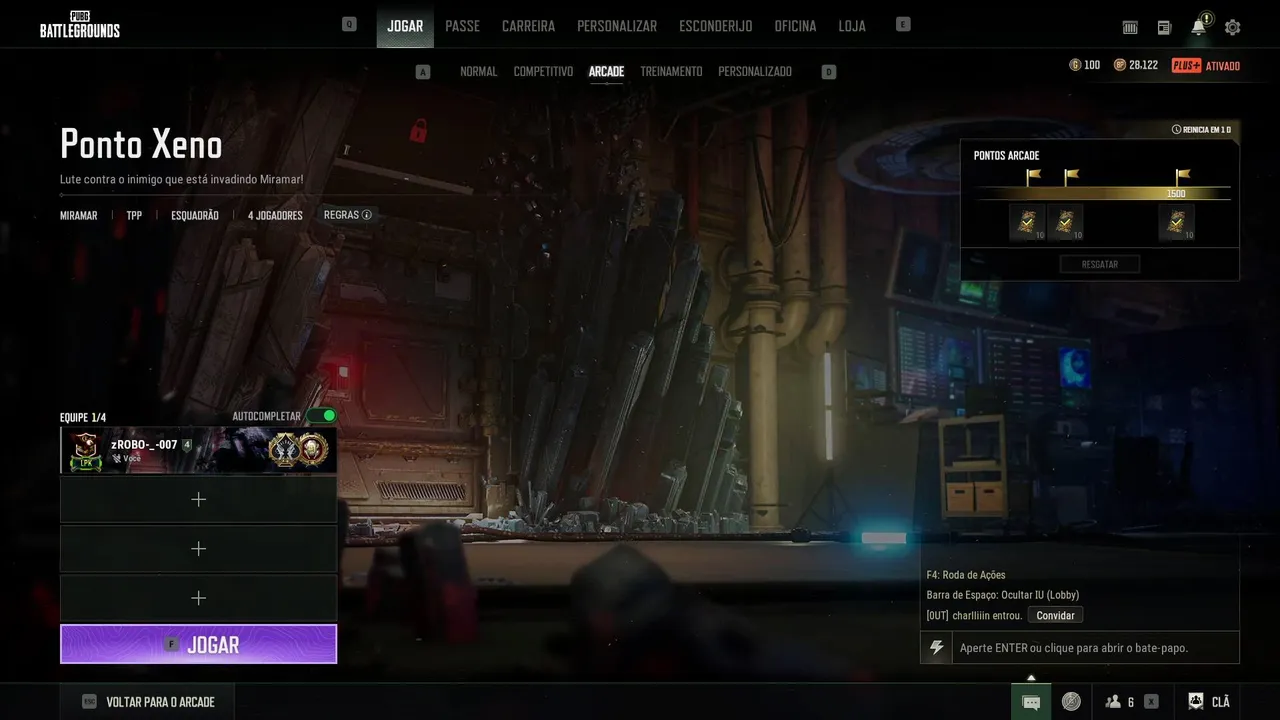Open the CARREIRA tab
1280x720 pixels.
point(528,26)
